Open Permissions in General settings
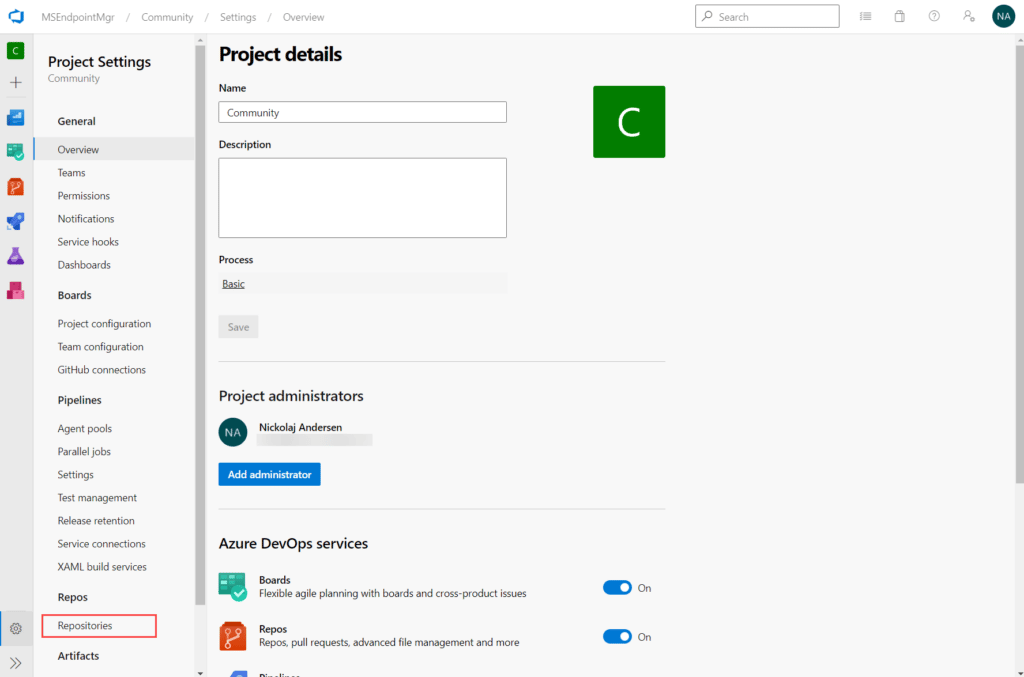The image size is (1024, 677). pyautogui.click(x=84, y=196)
